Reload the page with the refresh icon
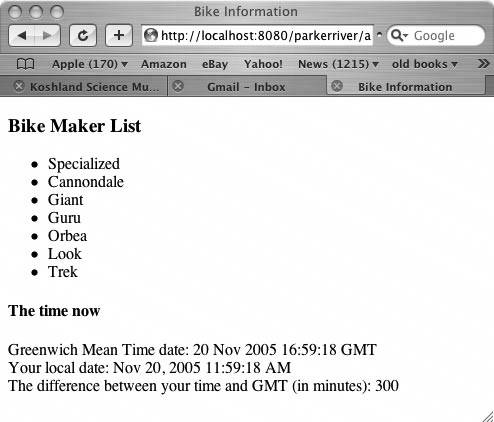Screen dimensions: 494x422 pyautogui.click(x=83, y=35)
